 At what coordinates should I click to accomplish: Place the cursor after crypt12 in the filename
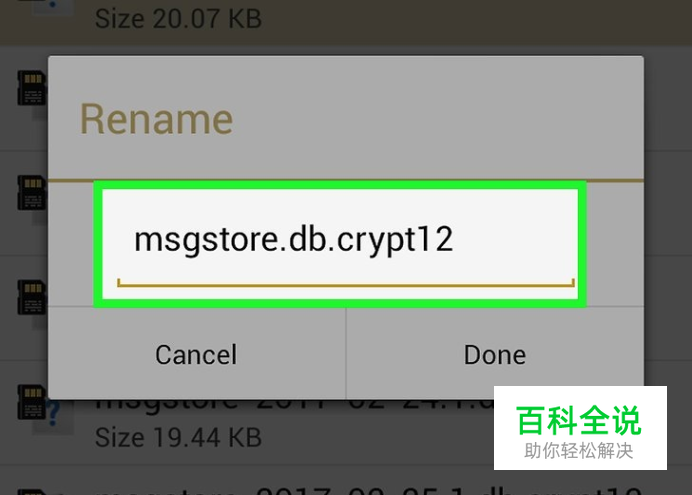point(455,240)
